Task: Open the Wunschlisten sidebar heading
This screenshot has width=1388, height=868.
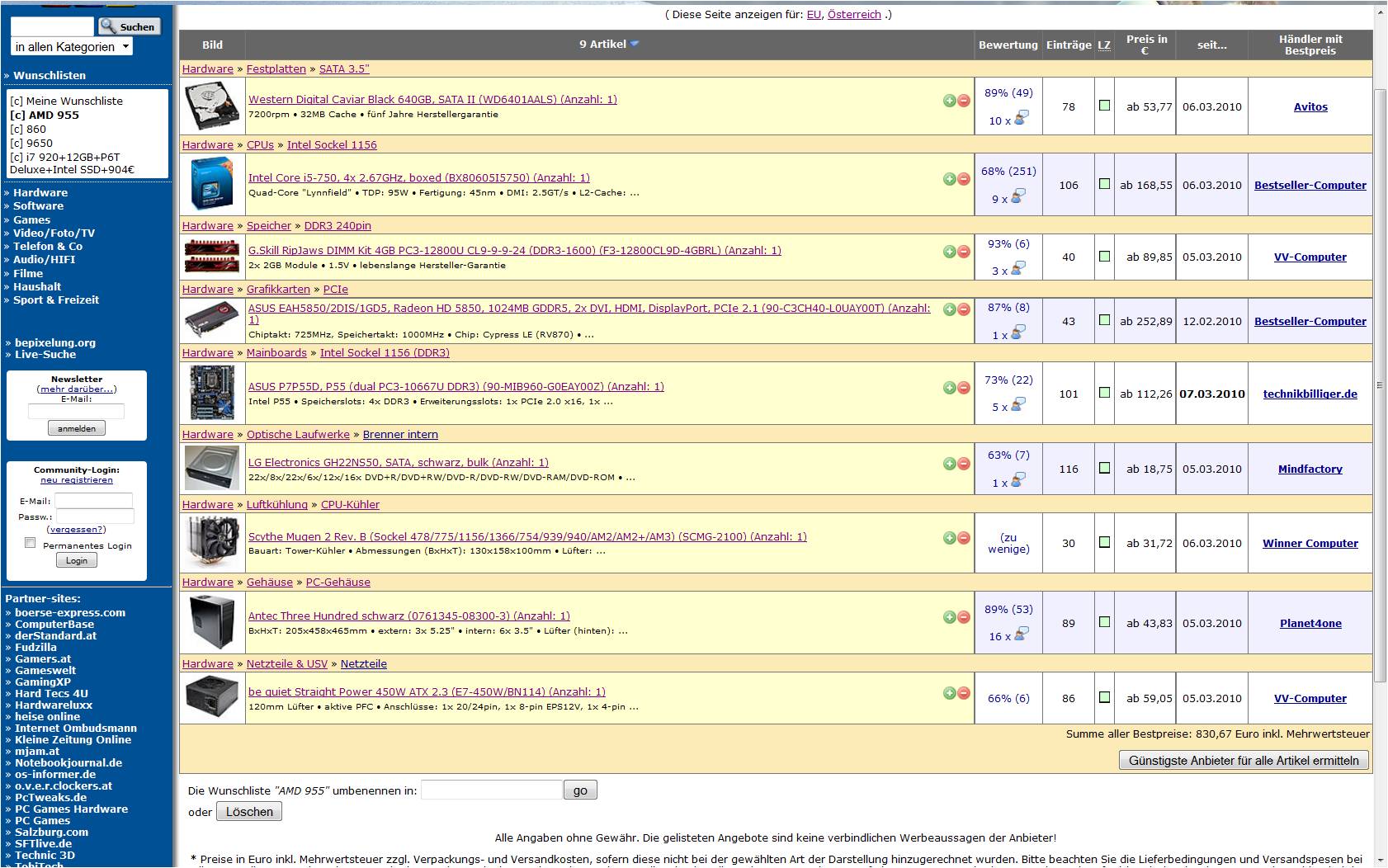Action: 50,75
